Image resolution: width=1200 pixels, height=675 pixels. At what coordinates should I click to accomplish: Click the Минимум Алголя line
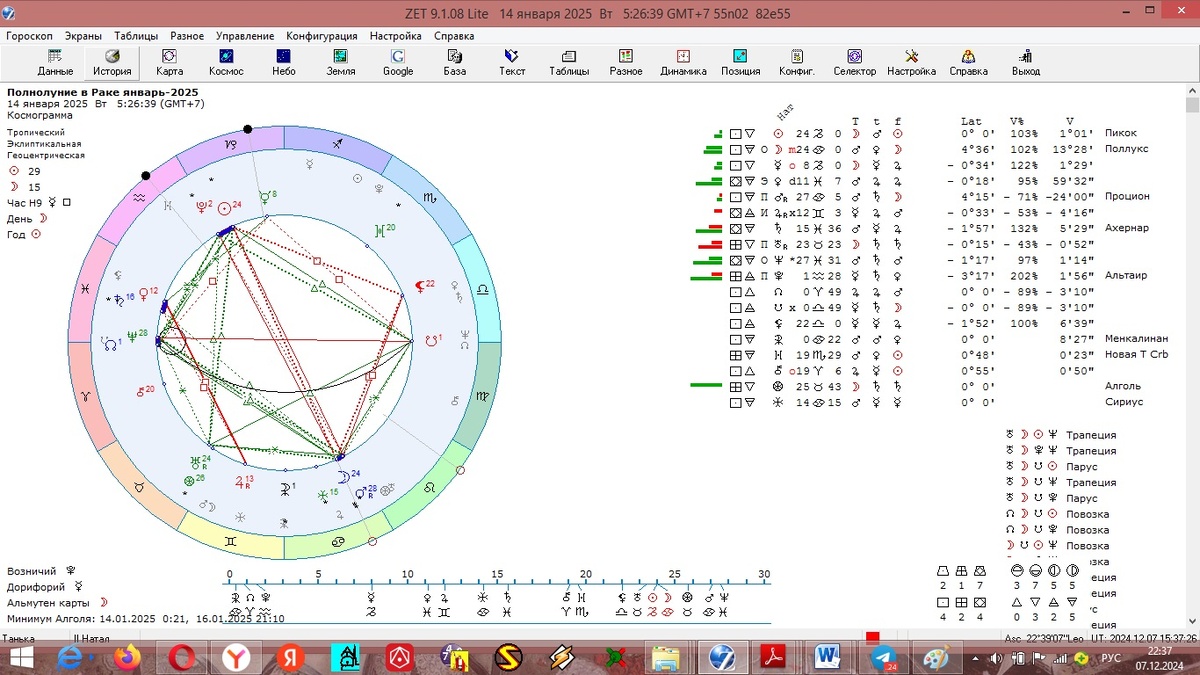(x=145, y=619)
